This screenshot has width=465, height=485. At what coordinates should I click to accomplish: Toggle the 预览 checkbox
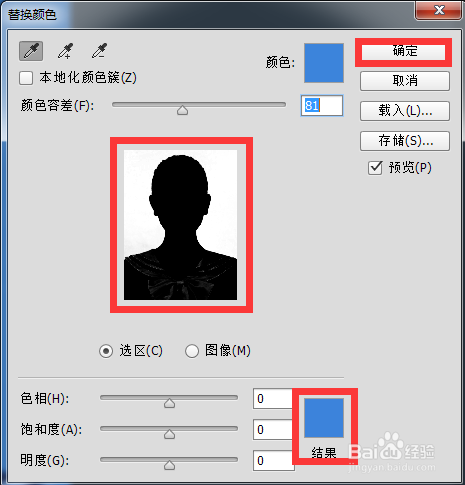[375, 168]
